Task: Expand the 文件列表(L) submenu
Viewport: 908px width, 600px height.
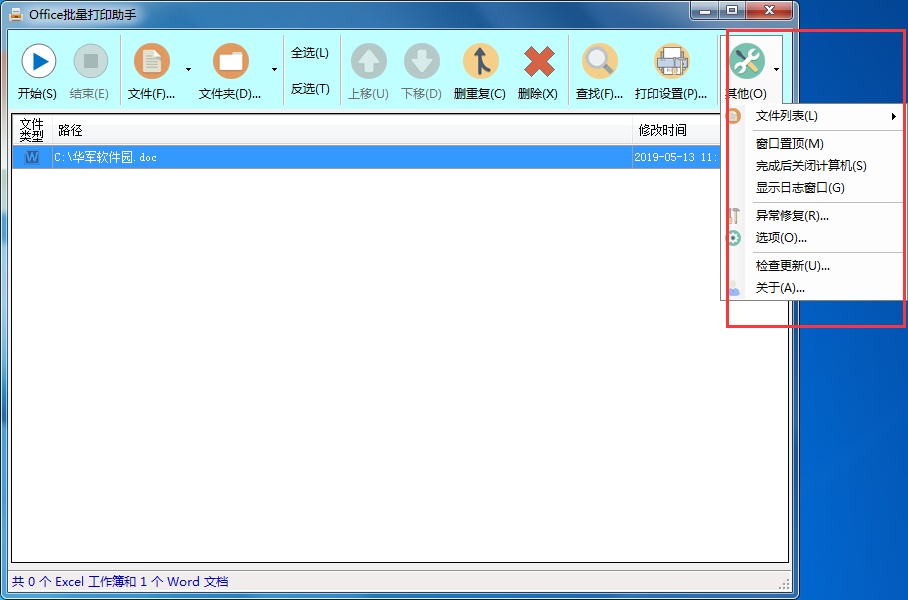Action: (785, 116)
